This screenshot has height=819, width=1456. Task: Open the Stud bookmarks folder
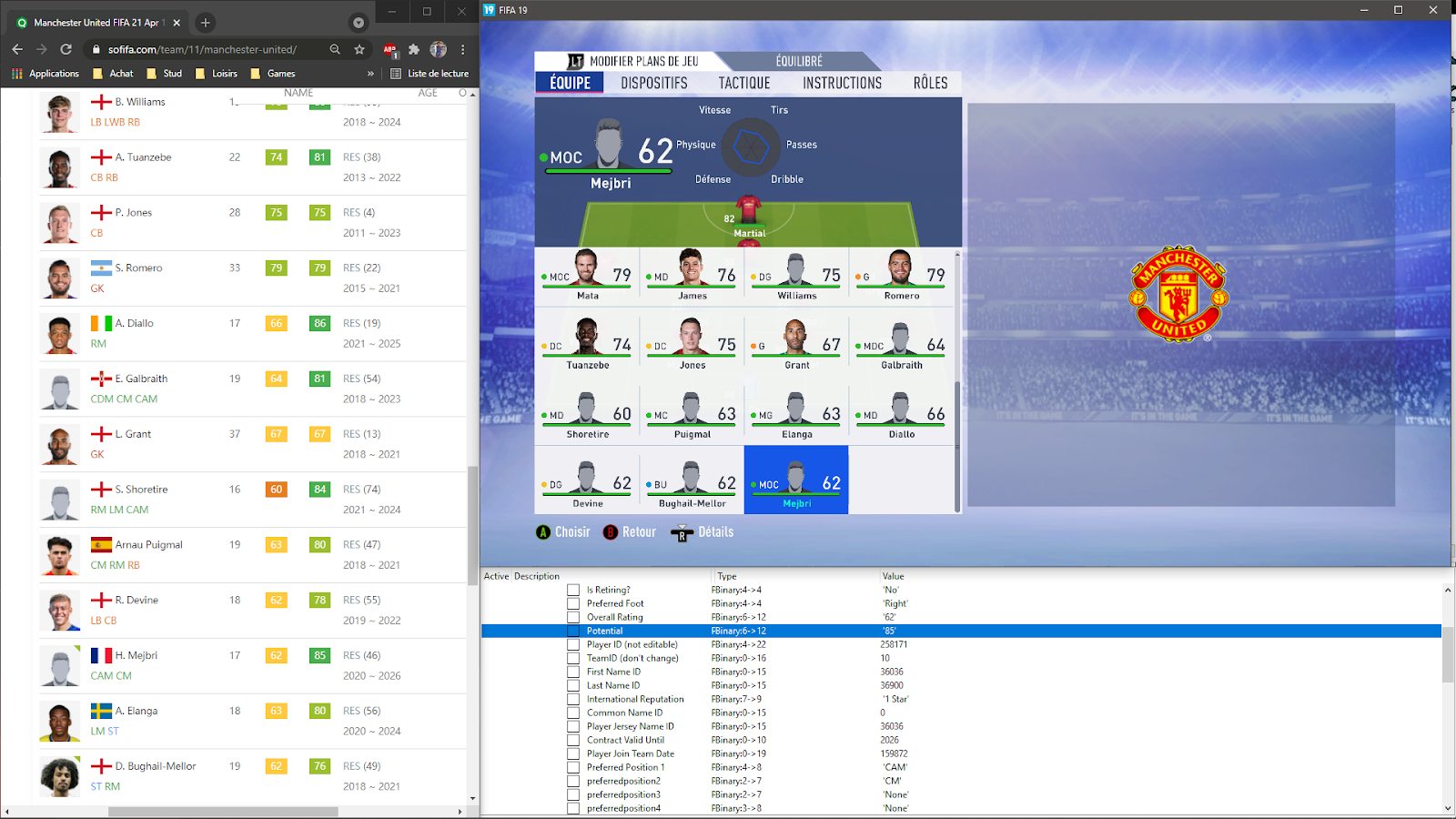click(x=165, y=74)
